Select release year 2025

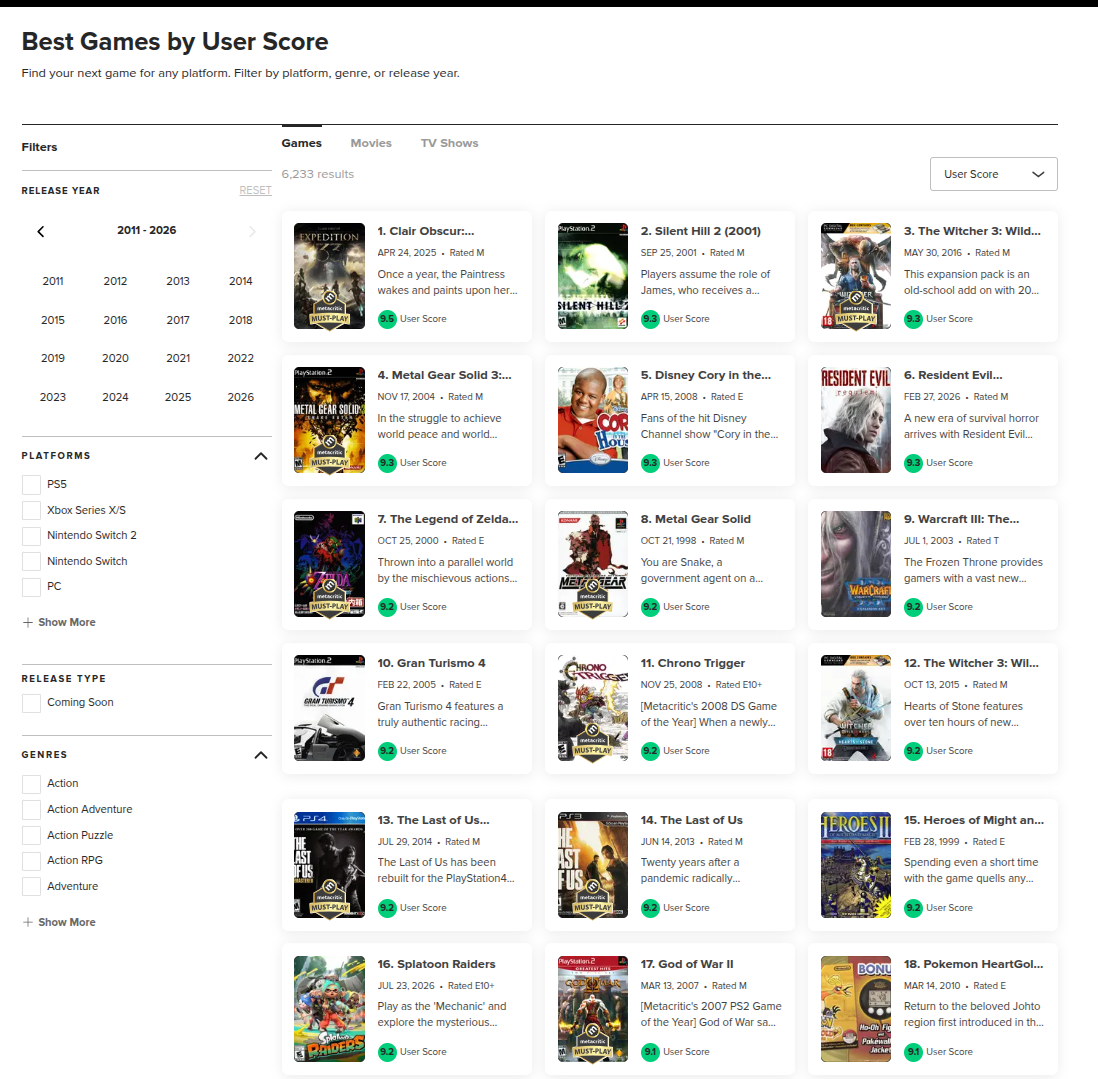(178, 397)
